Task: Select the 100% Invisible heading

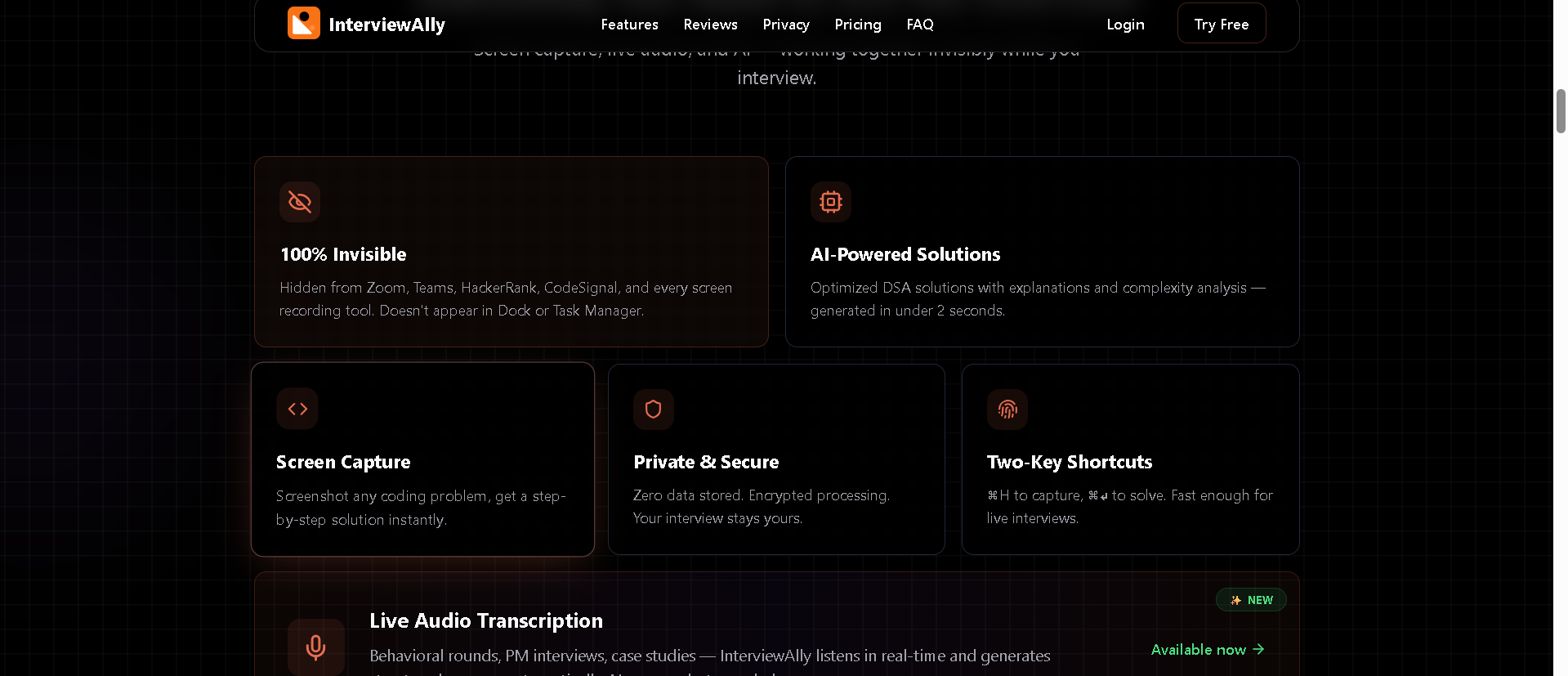Action: point(343,254)
